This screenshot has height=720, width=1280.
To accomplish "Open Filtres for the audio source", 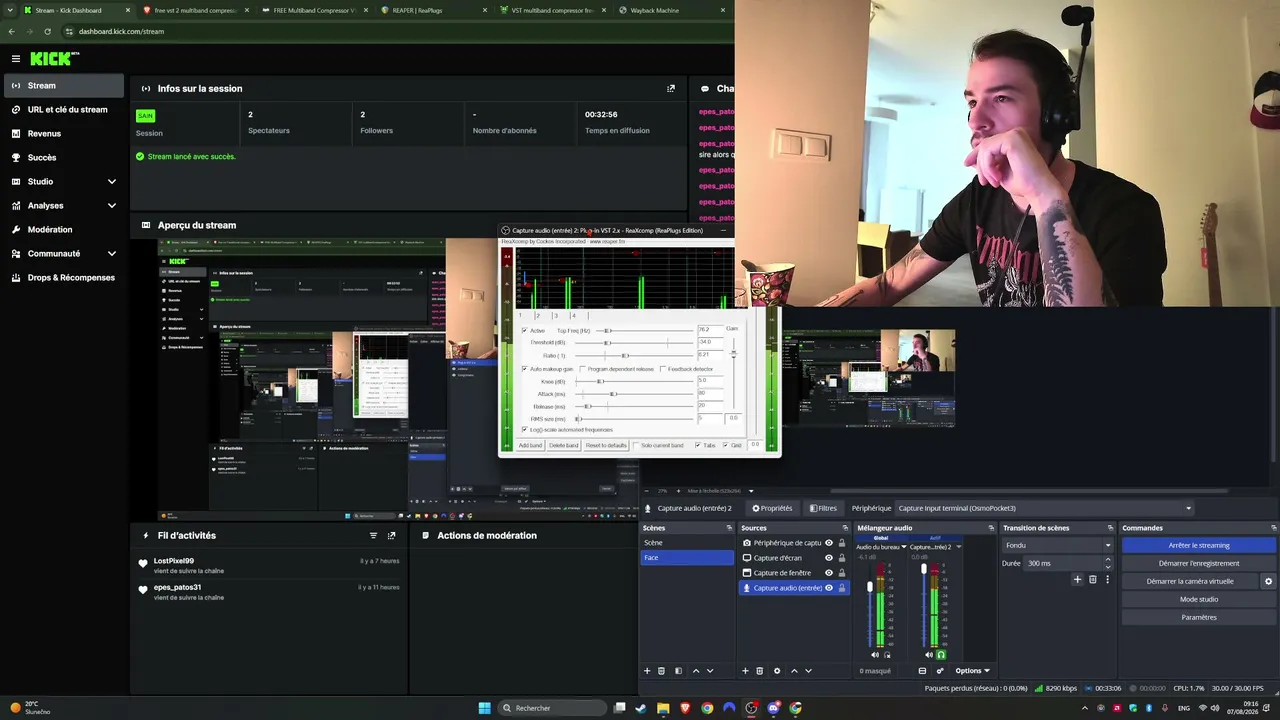I will (x=823, y=508).
